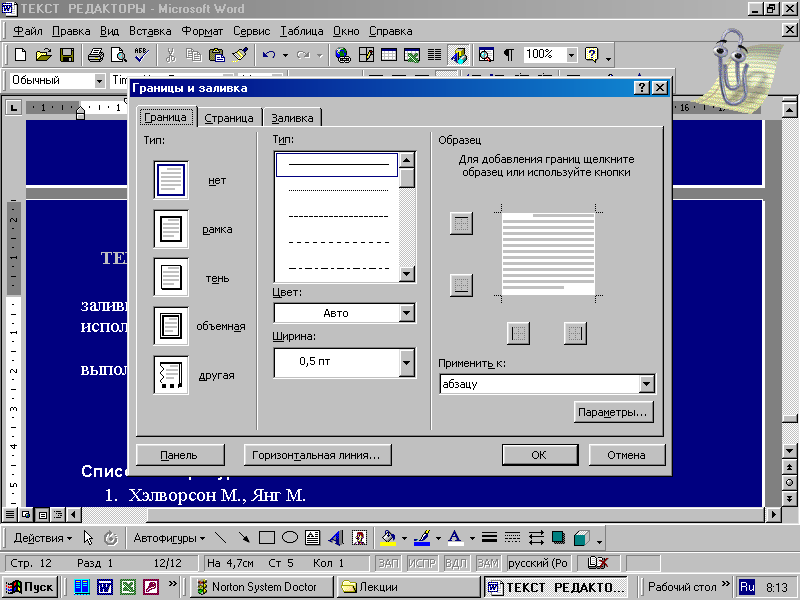This screenshot has width=800, height=600.
Task: Toggle top border button in Образец
Action: [x=461, y=223]
